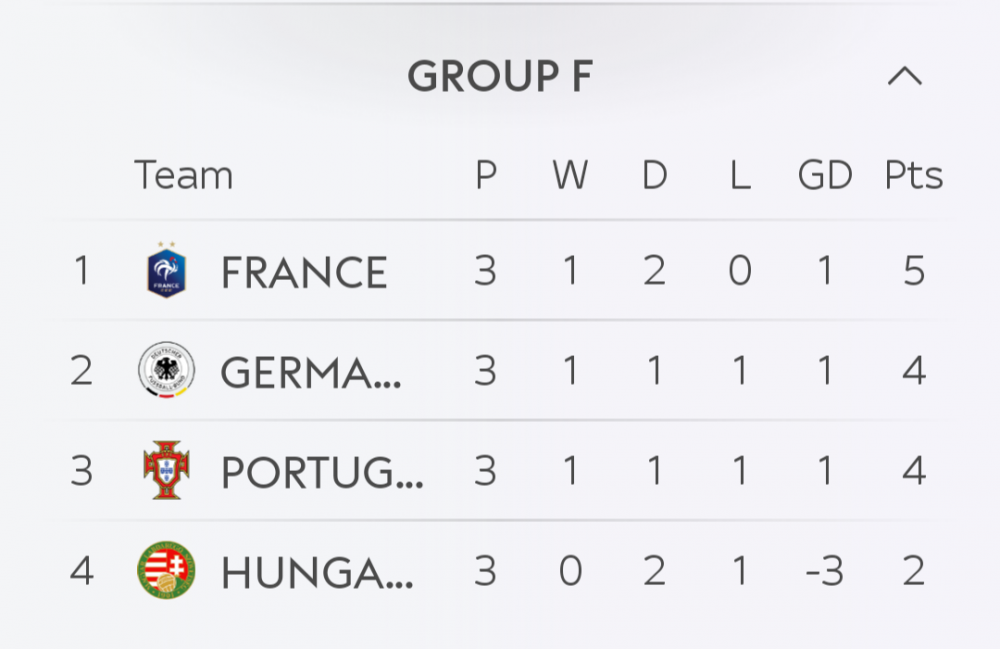The height and width of the screenshot is (649, 1000).
Task: Open the truncated PORTUG... team name
Action: pyautogui.click(x=322, y=472)
